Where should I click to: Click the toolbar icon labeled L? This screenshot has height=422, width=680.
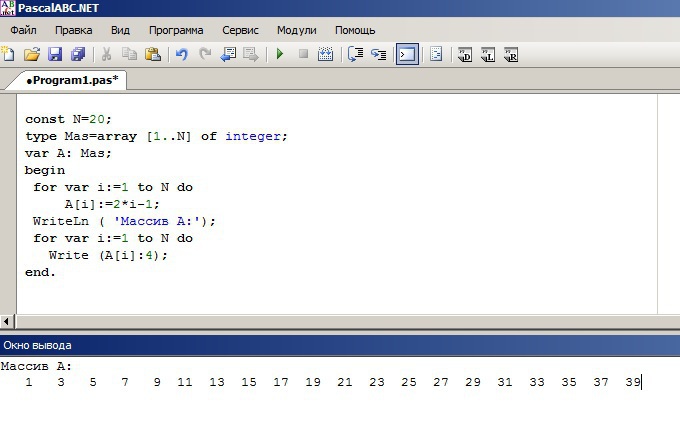pyautogui.click(x=488, y=55)
